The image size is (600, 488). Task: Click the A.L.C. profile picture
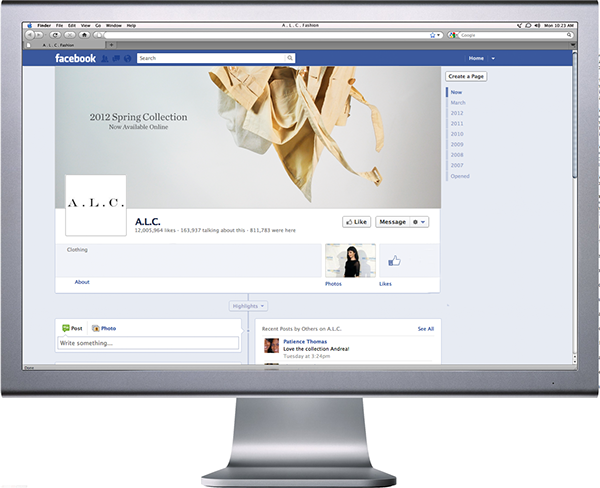click(x=96, y=205)
